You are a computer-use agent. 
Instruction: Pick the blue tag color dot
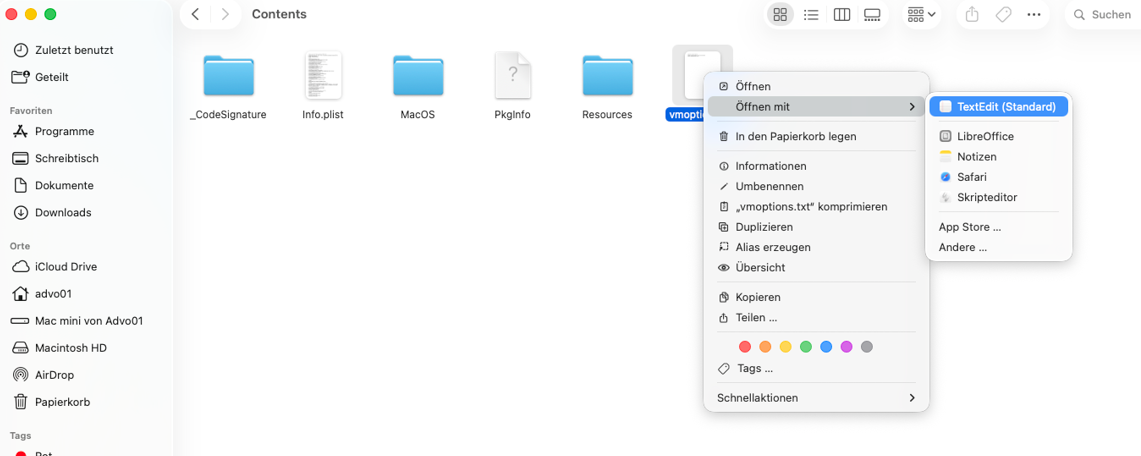[x=826, y=347]
